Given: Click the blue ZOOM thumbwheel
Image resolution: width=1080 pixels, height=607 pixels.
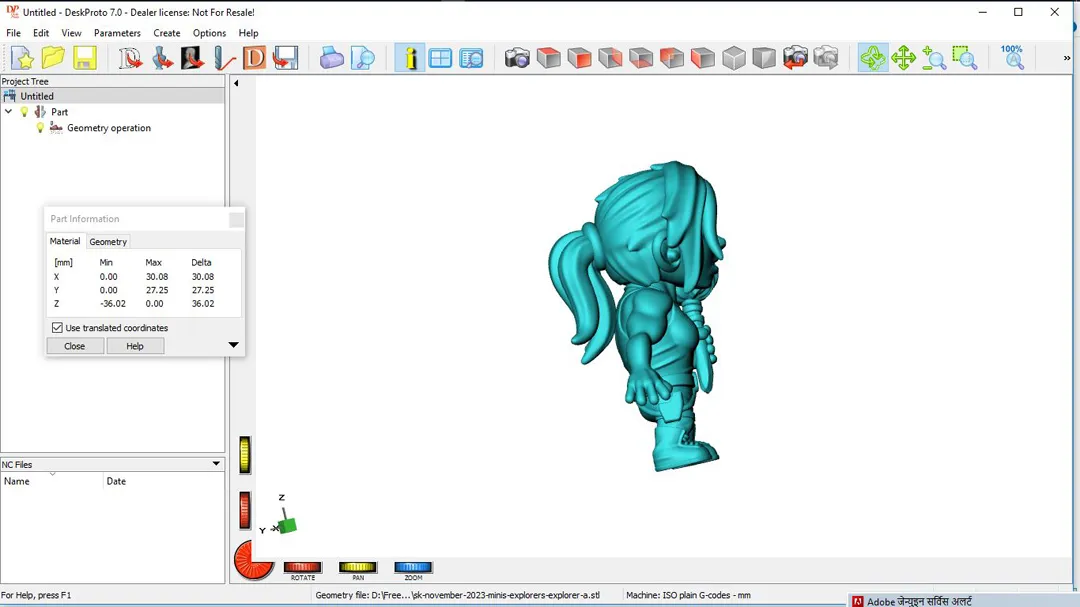Looking at the screenshot, I should coord(413,567).
